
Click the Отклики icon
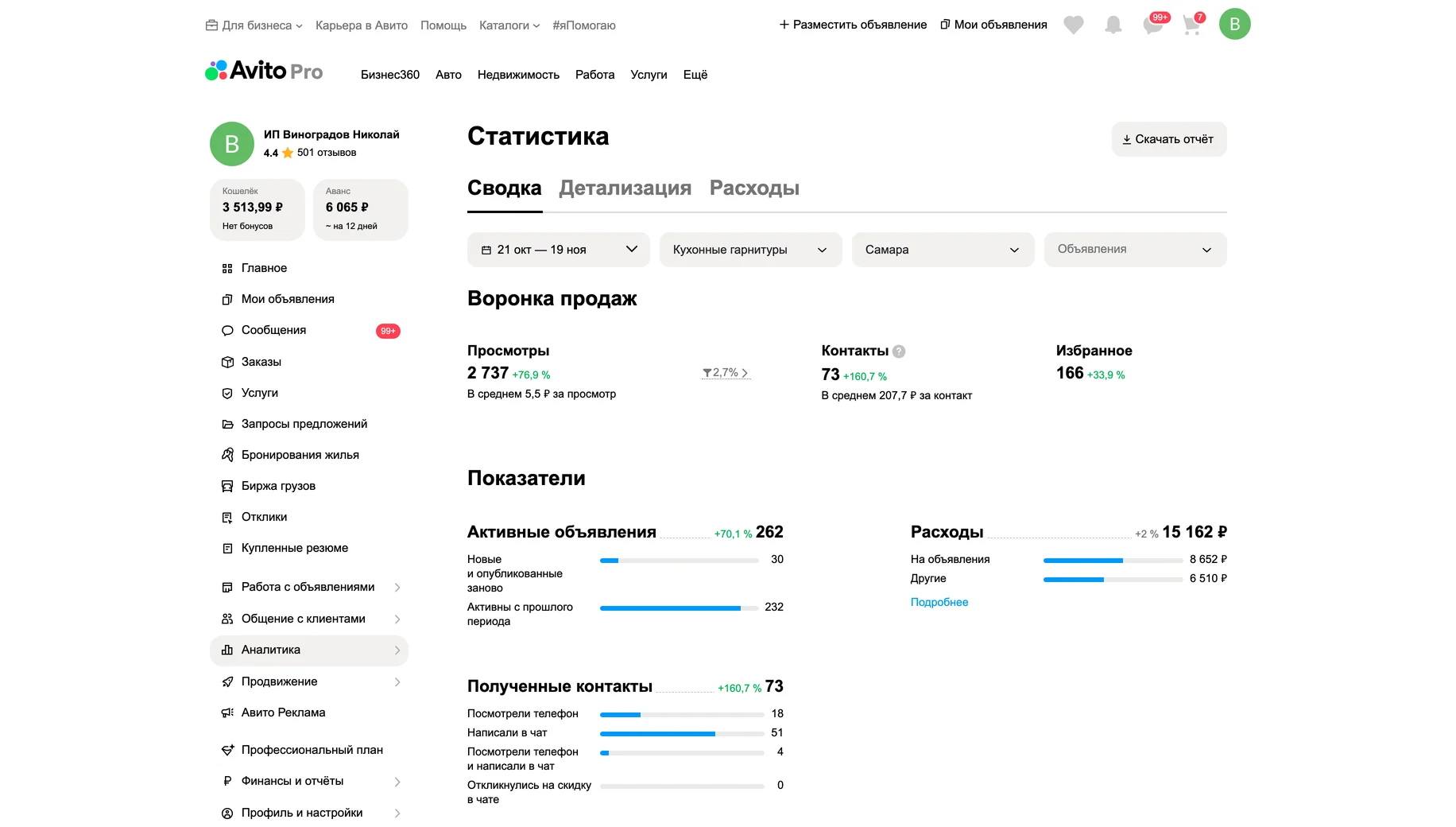227,518
